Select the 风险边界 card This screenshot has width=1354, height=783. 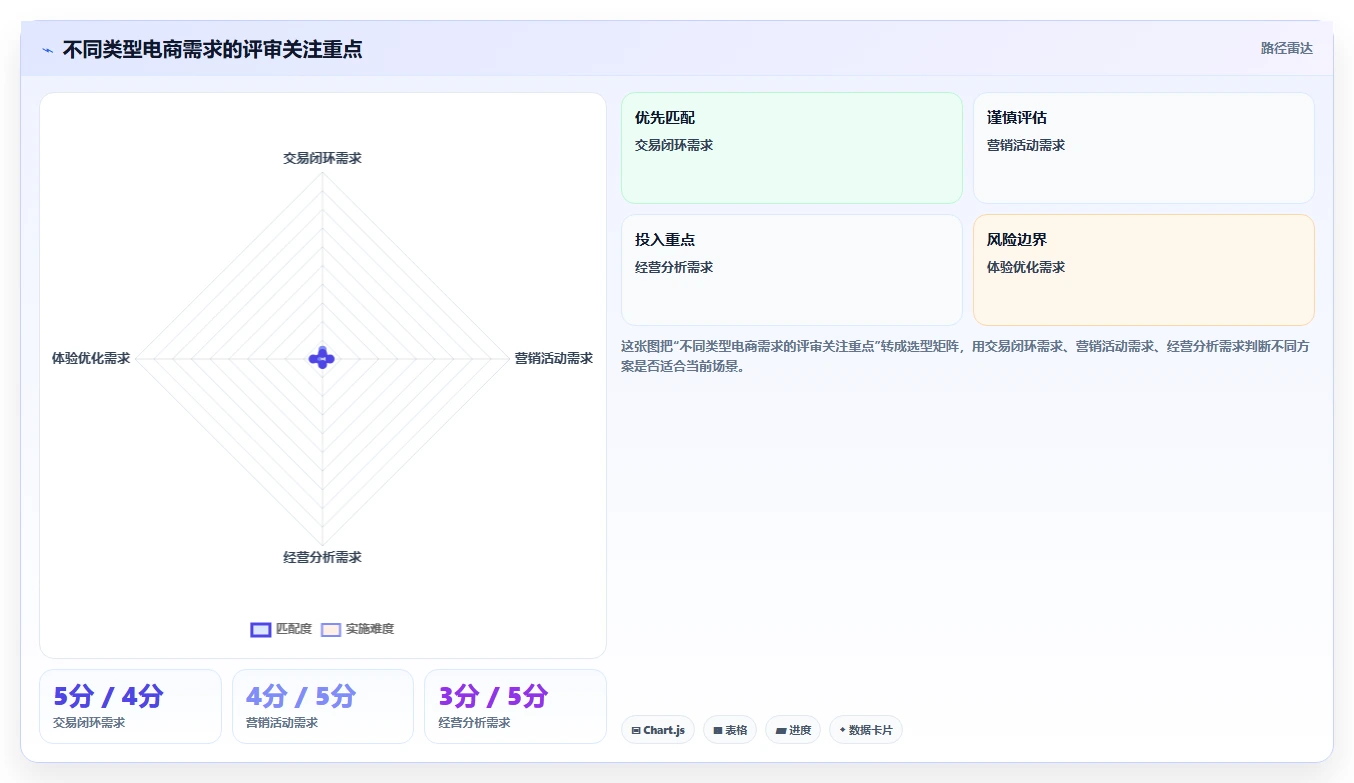[1144, 270]
